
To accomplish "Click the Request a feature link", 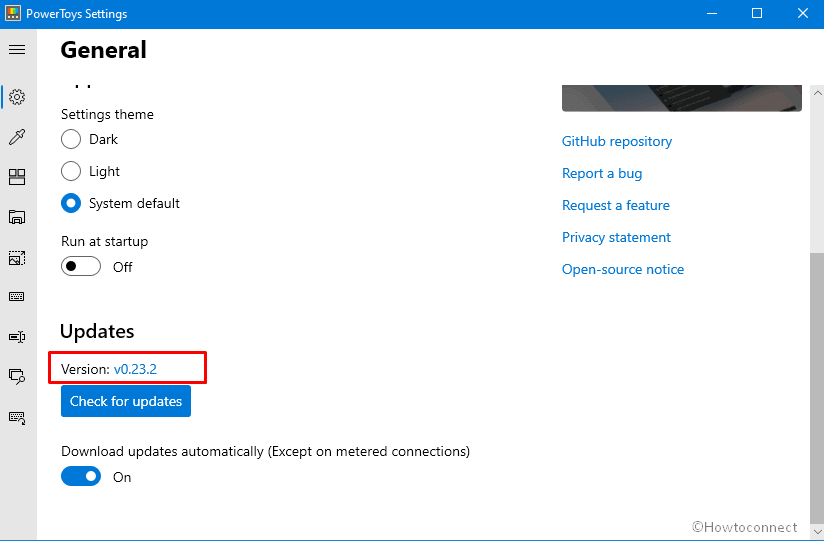I will [616, 206].
